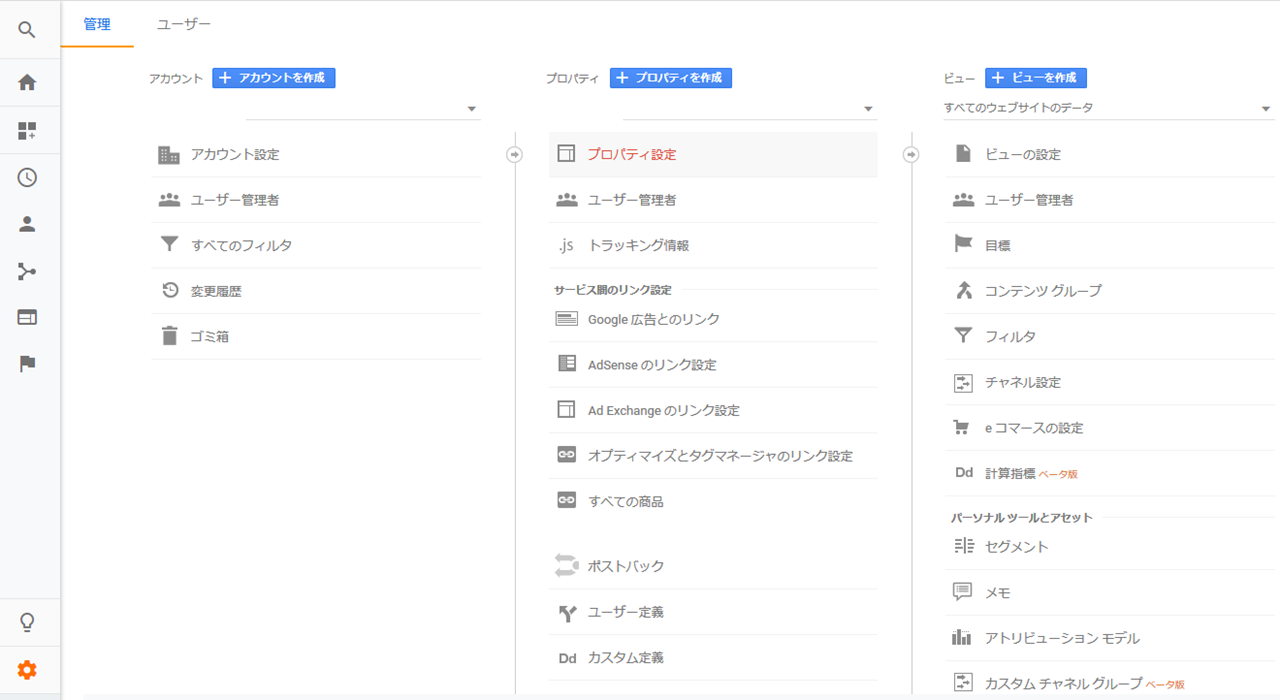Screen dimensions: 1280x700
Task: Click arrow circle between account and property columns
Action: [x=515, y=155]
